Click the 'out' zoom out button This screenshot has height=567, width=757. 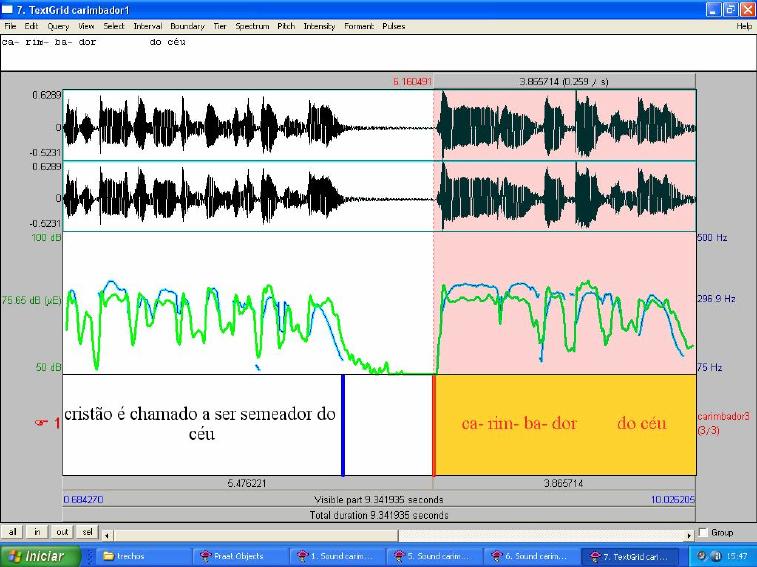click(62, 532)
